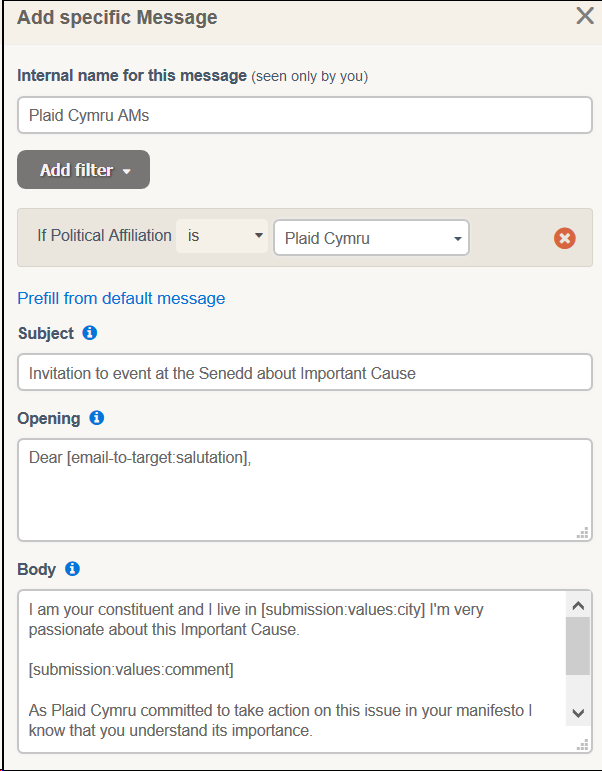The height and width of the screenshot is (771, 602).
Task: Click Opening textarea resize handle
Action: (x=583, y=533)
